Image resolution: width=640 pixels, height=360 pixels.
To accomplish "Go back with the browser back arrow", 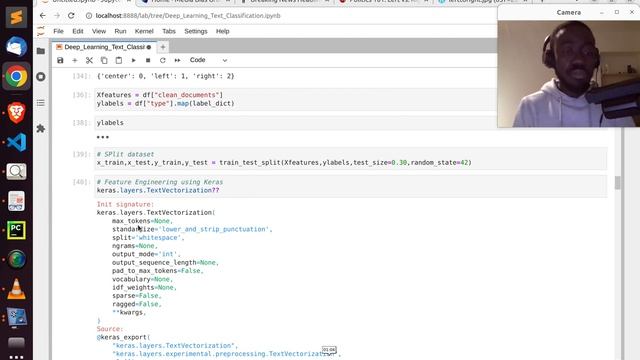I will (x=42, y=16).
